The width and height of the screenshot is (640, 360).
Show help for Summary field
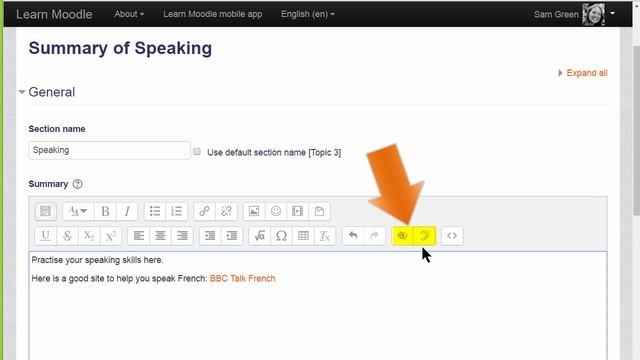(x=77, y=184)
